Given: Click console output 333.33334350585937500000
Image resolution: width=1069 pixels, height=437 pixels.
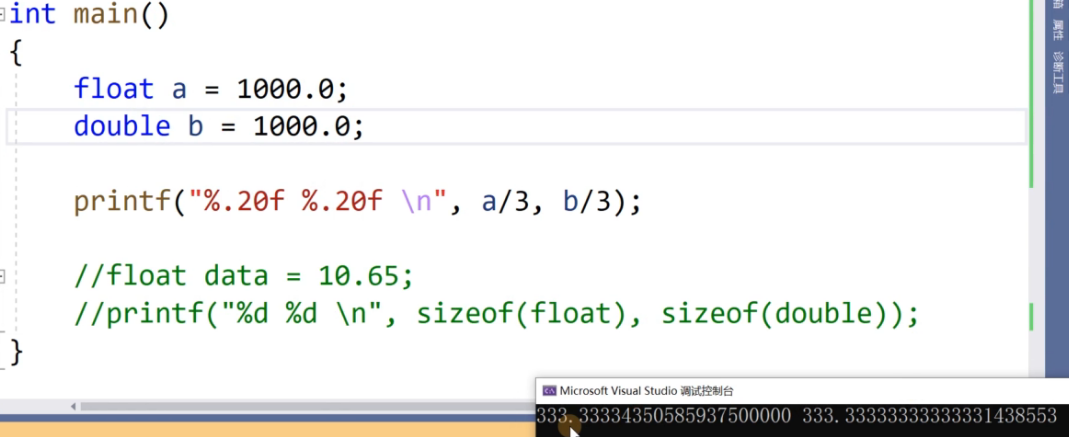Looking at the screenshot, I should (663, 415).
